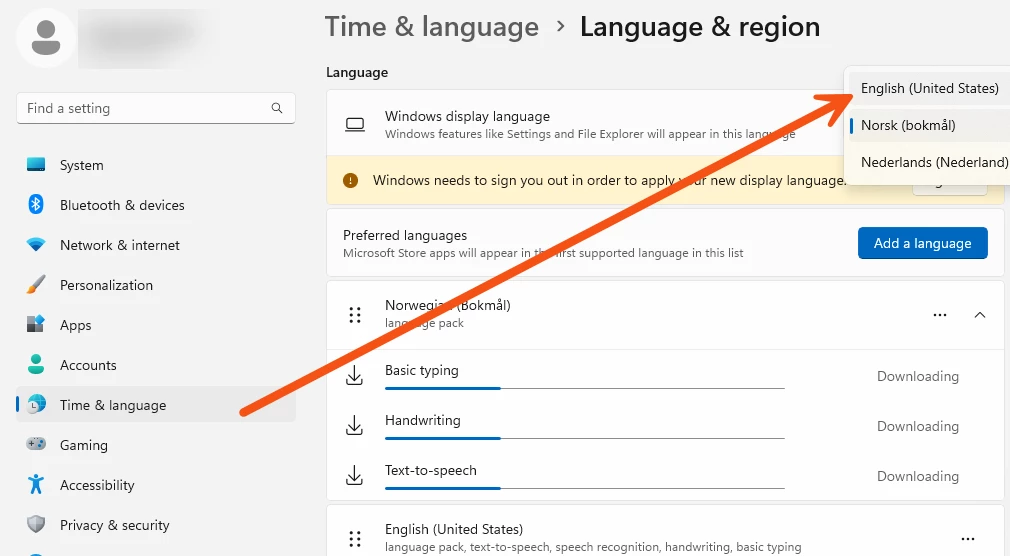Click the Norwegian (Bokmål) language name

(x=448, y=305)
